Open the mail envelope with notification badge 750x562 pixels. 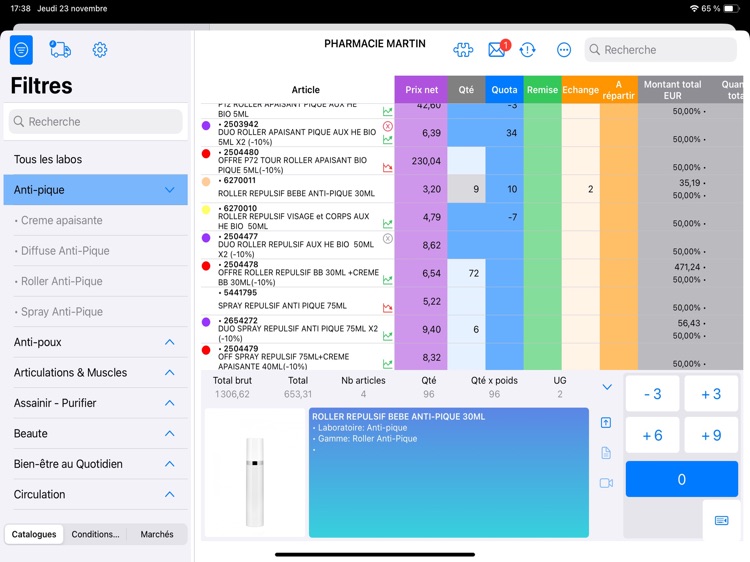498,48
